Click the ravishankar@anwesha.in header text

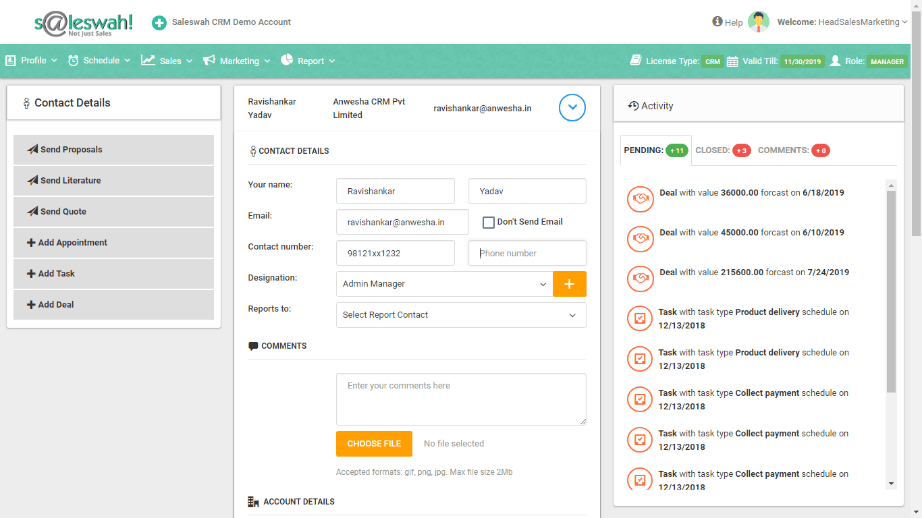tap(482, 108)
